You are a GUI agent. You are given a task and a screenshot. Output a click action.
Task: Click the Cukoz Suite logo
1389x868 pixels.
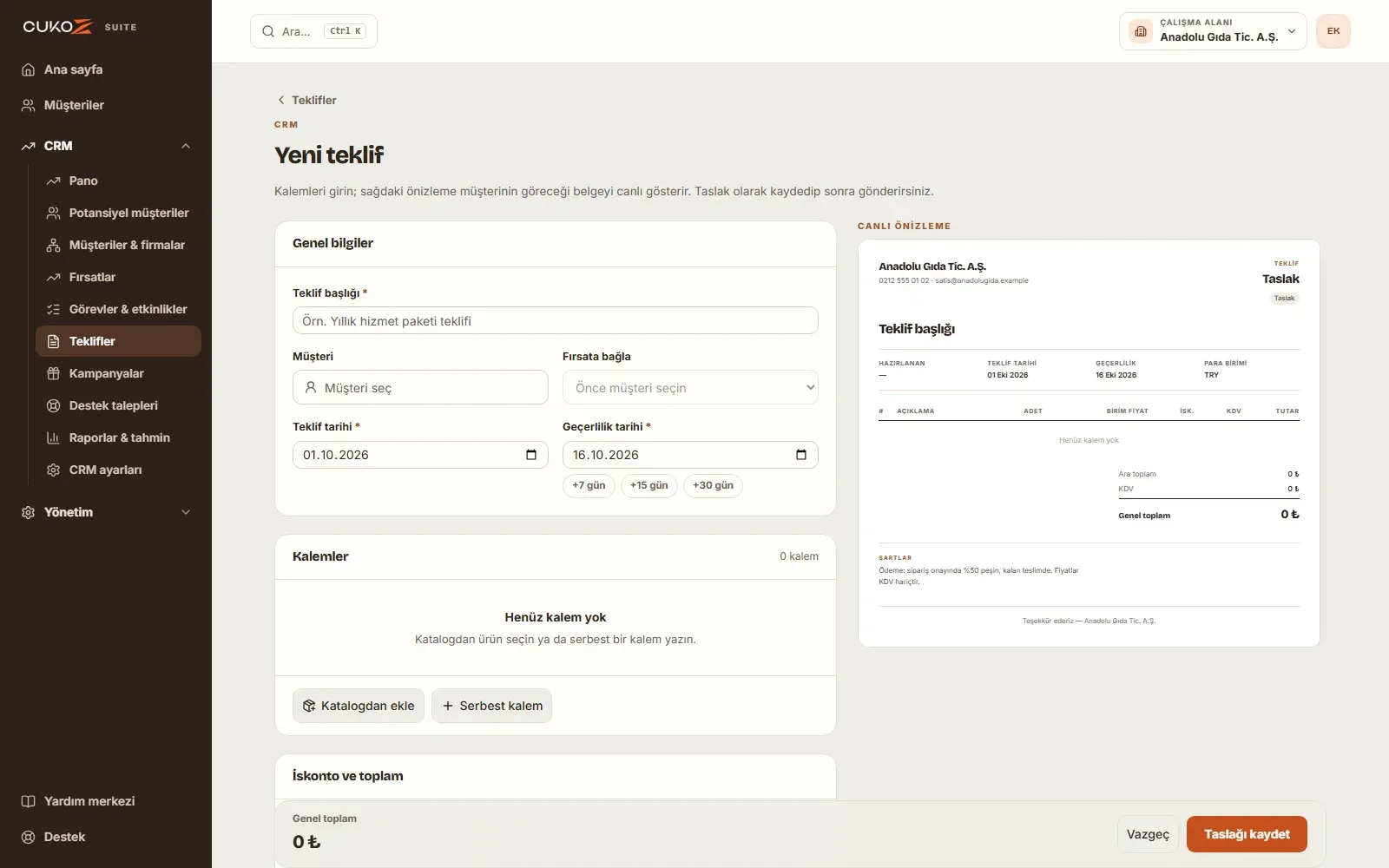coord(80,27)
